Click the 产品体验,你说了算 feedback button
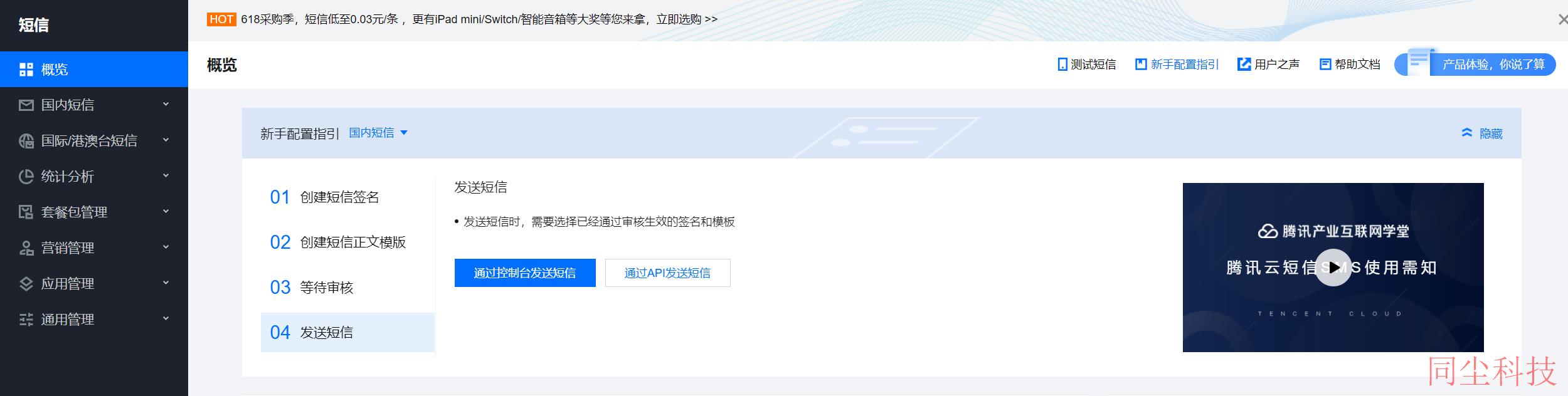The height and width of the screenshot is (396, 1568). coord(1475,64)
